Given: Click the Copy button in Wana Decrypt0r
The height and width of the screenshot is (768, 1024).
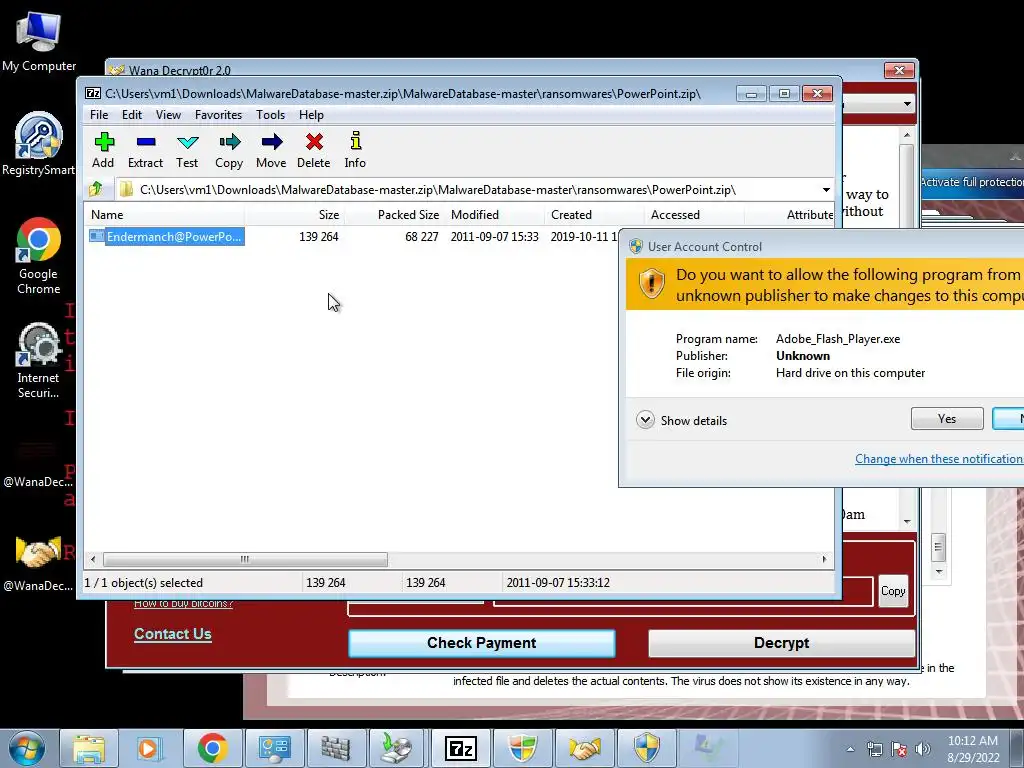Looking at the screenshot, I should 893,591.
